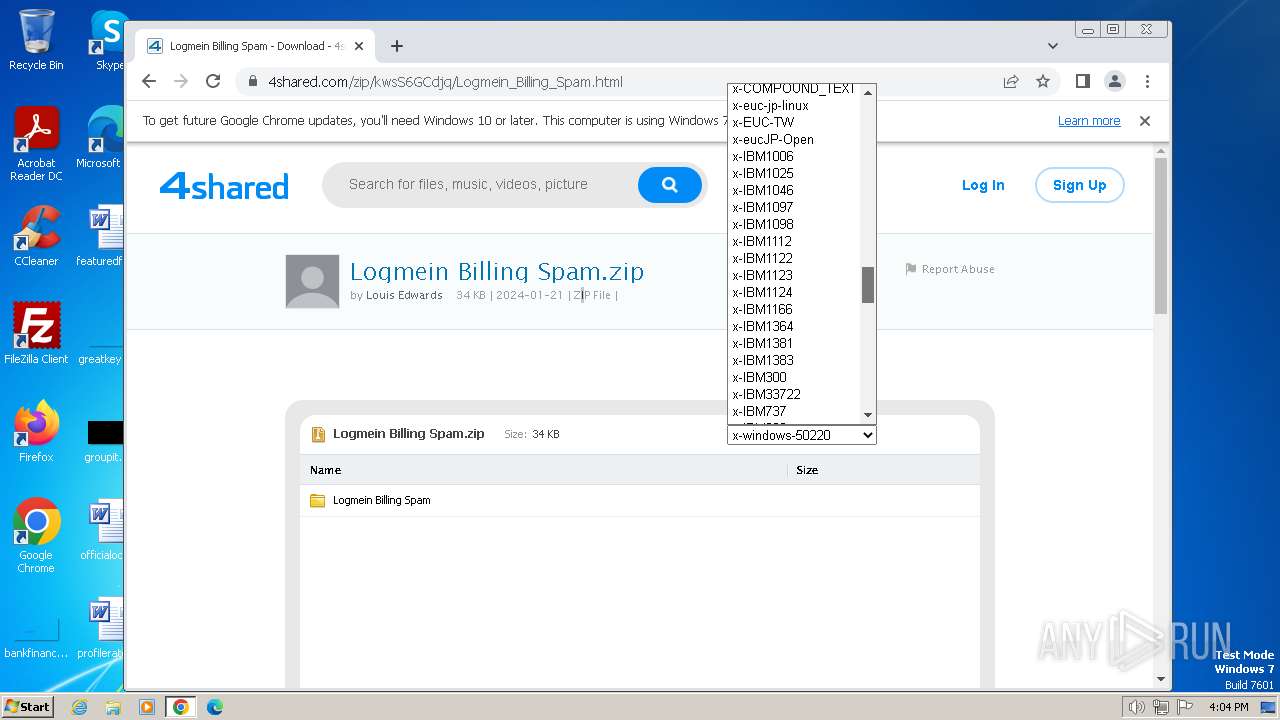Choose x-IBM1006 from the list
The height and width of the screenshot is (720, 1280).
click(x=794, y=156)
